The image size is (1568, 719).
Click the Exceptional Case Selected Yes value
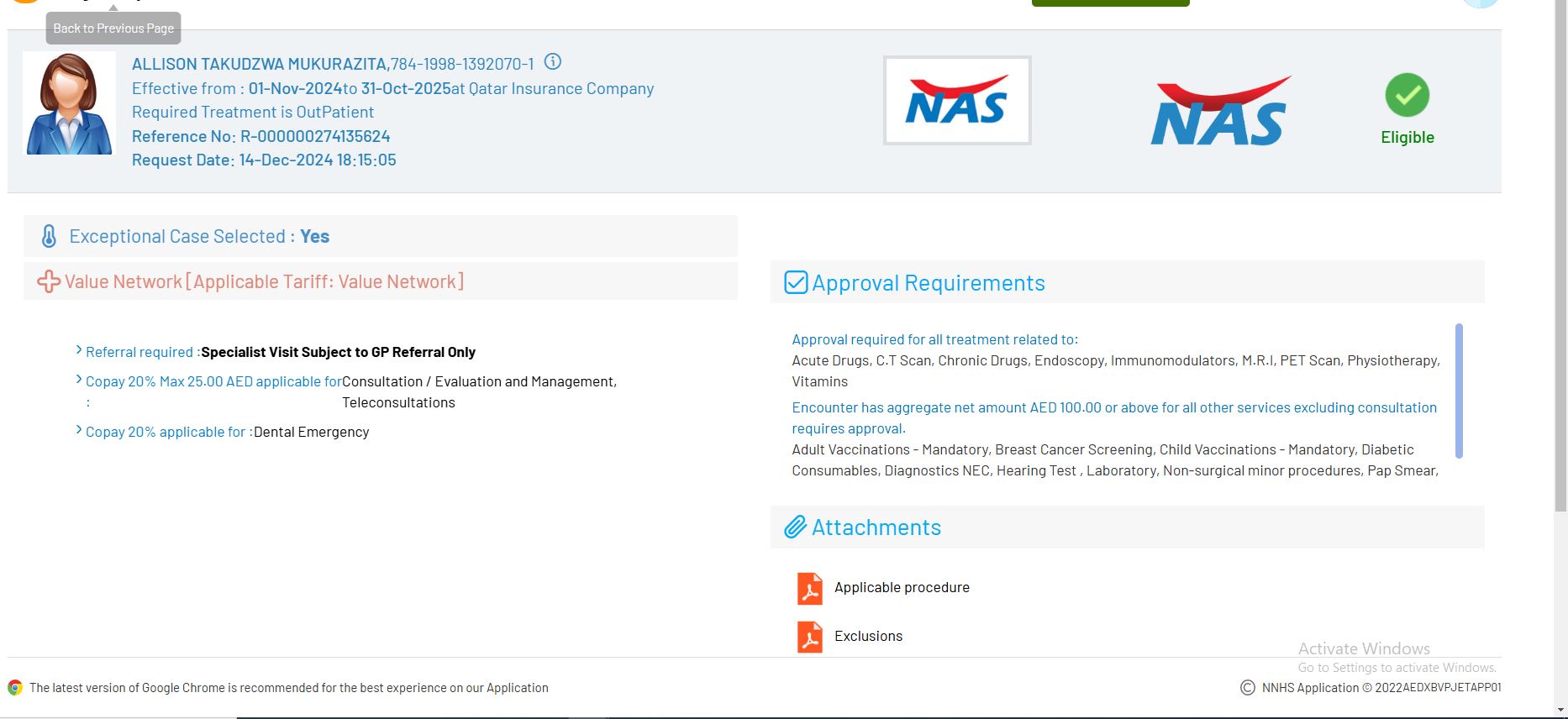(315, 237)
